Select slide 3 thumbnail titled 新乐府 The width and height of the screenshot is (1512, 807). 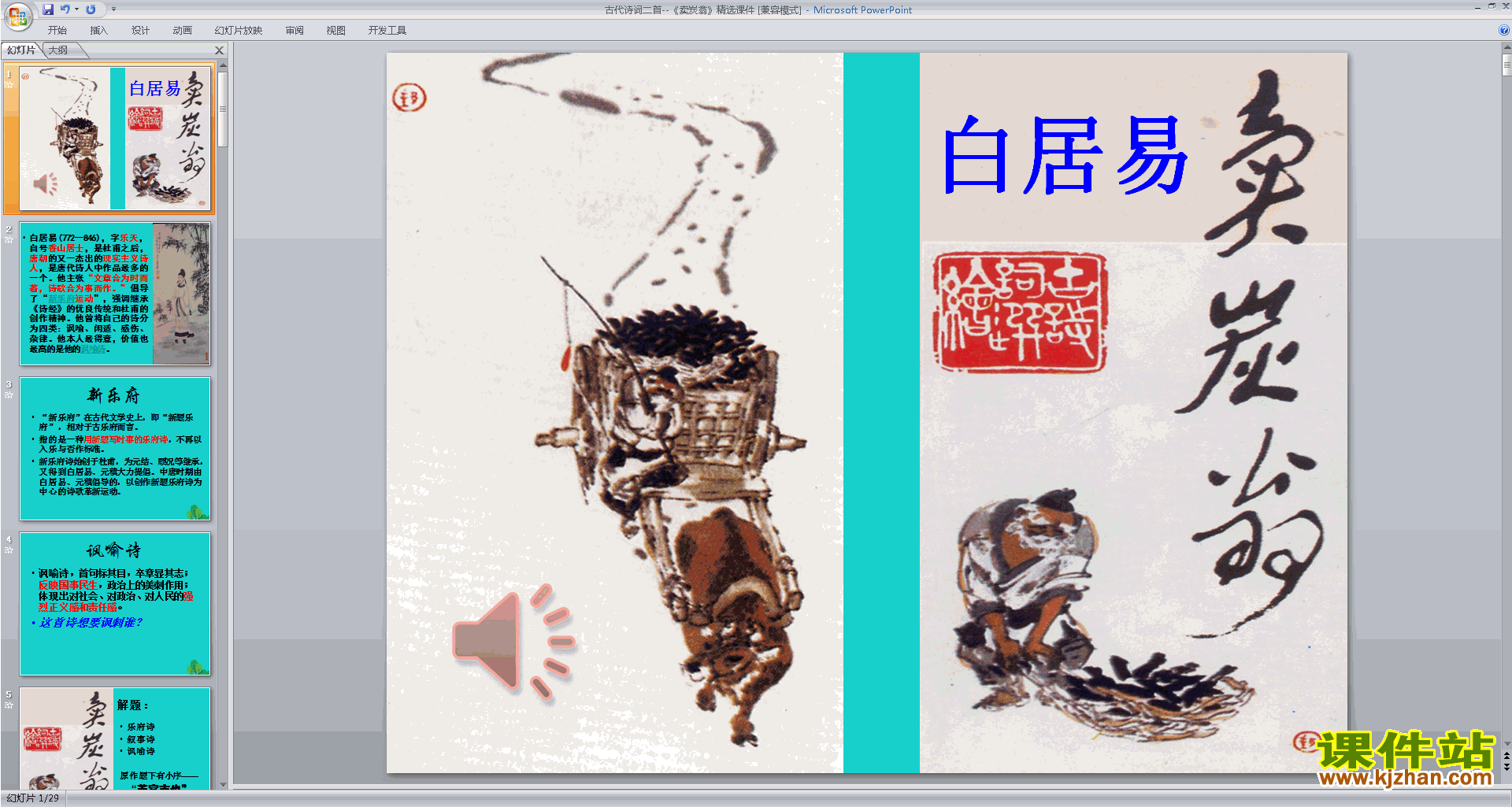click(x=116, y=449)
